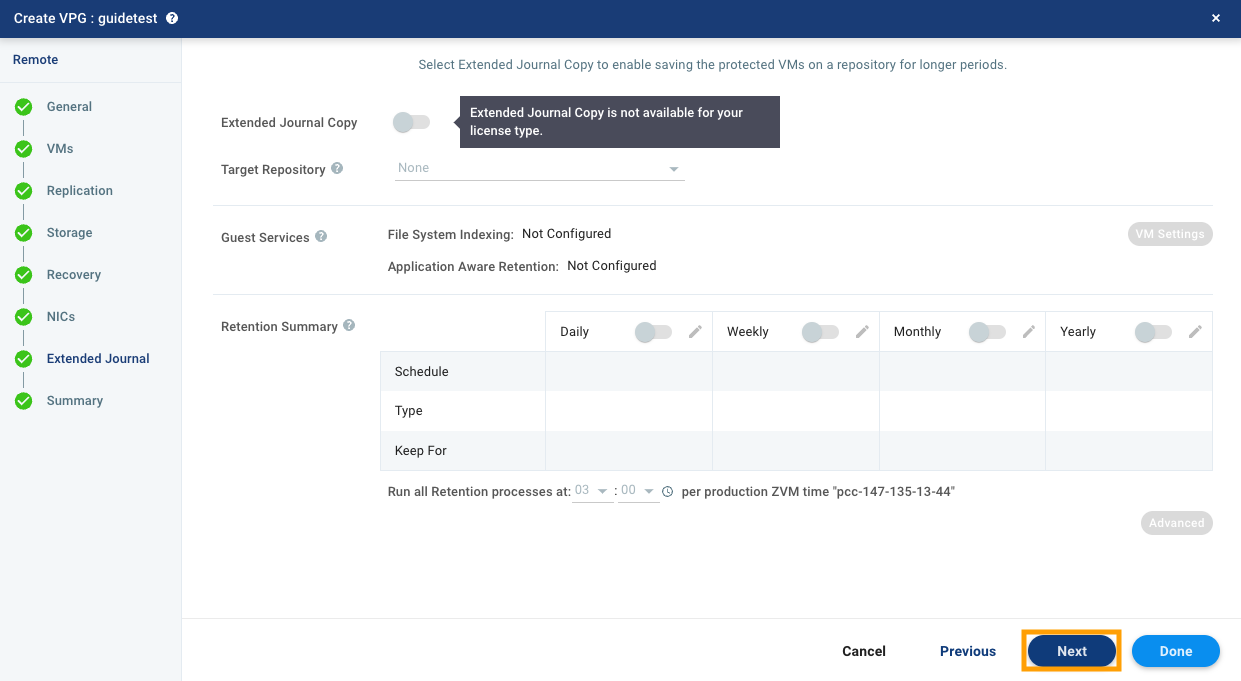Open the retention hour dropdown showing 03

pos(592,491)
